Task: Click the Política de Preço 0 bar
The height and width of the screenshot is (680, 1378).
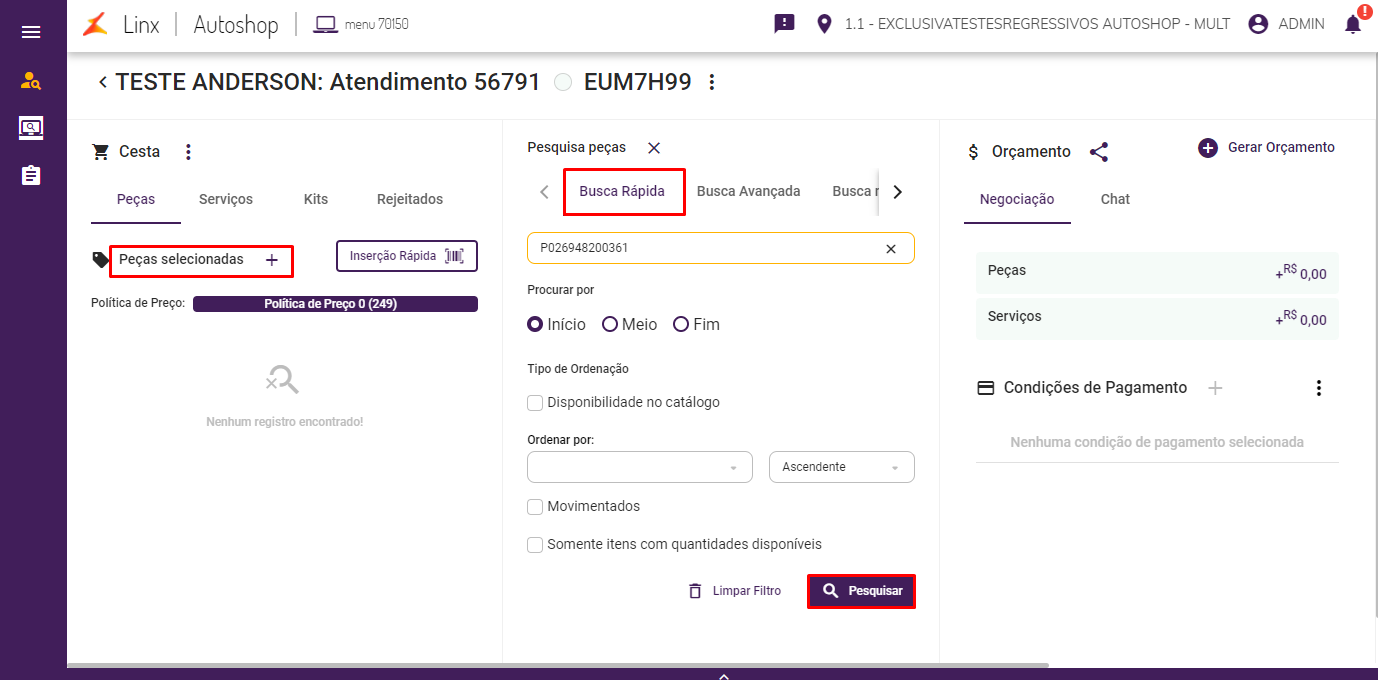Action: [x=335, y=304]
